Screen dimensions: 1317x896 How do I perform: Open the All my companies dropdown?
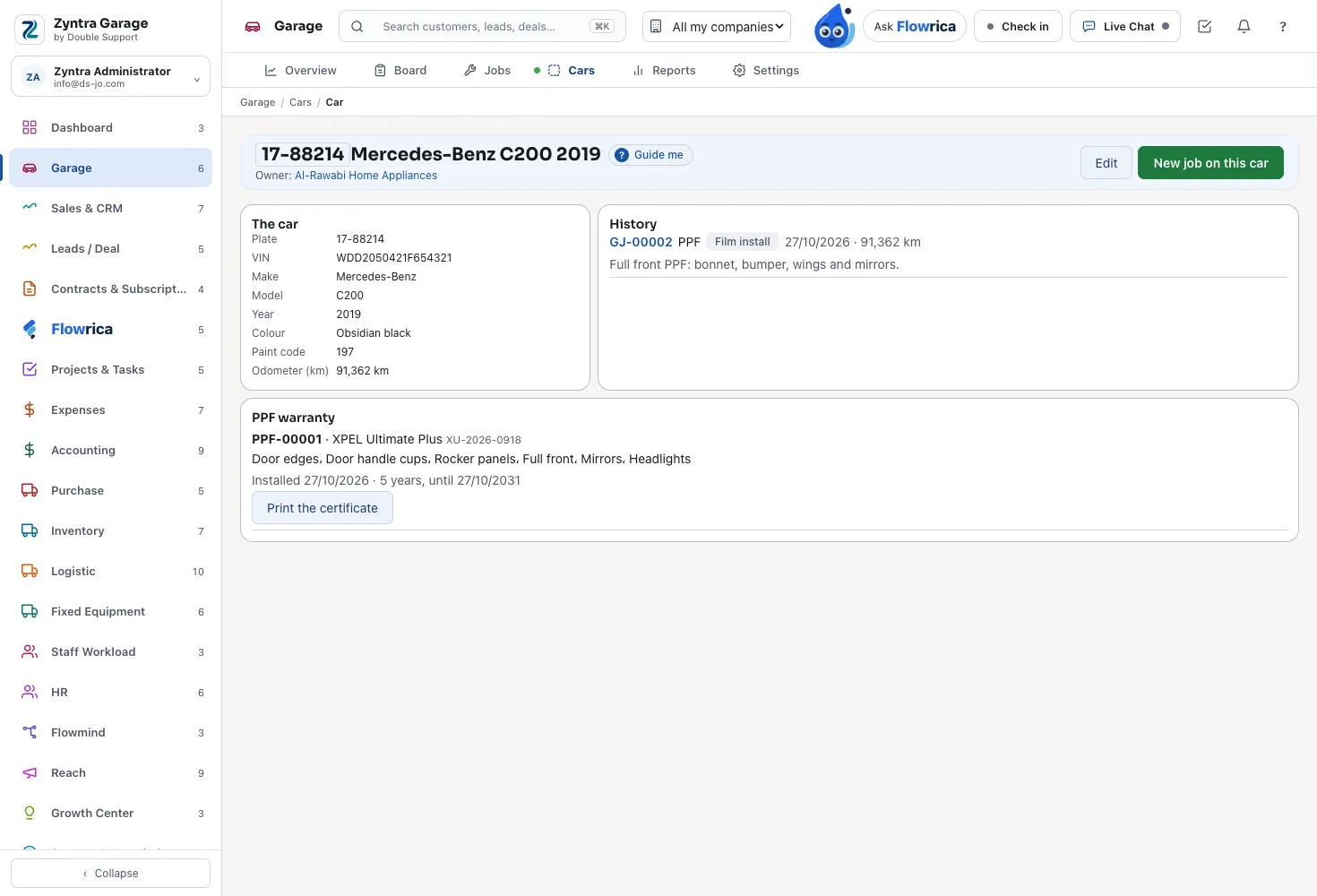pos(717,26)
